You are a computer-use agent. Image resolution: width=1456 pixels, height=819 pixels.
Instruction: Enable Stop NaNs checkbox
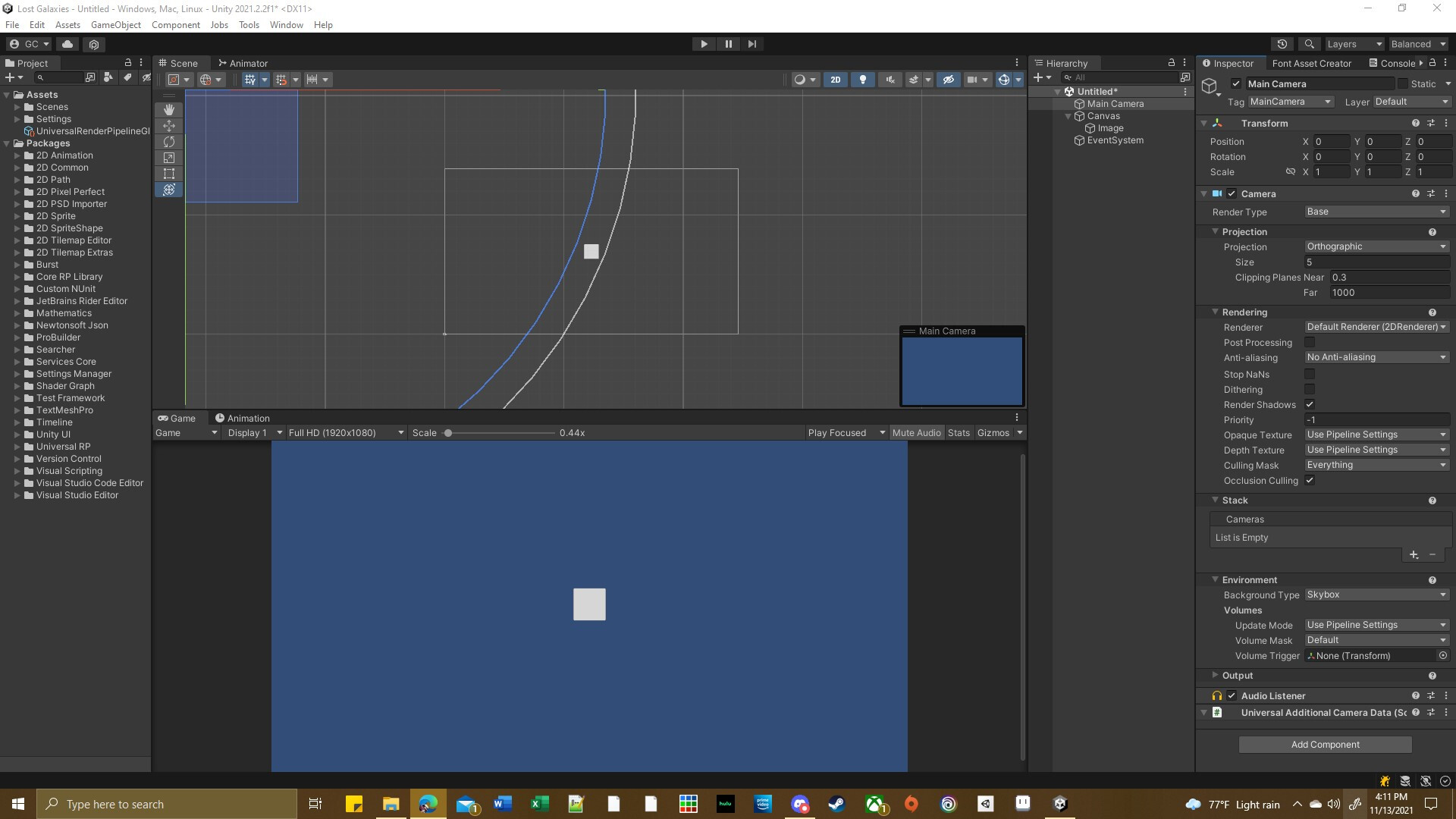1310,375
